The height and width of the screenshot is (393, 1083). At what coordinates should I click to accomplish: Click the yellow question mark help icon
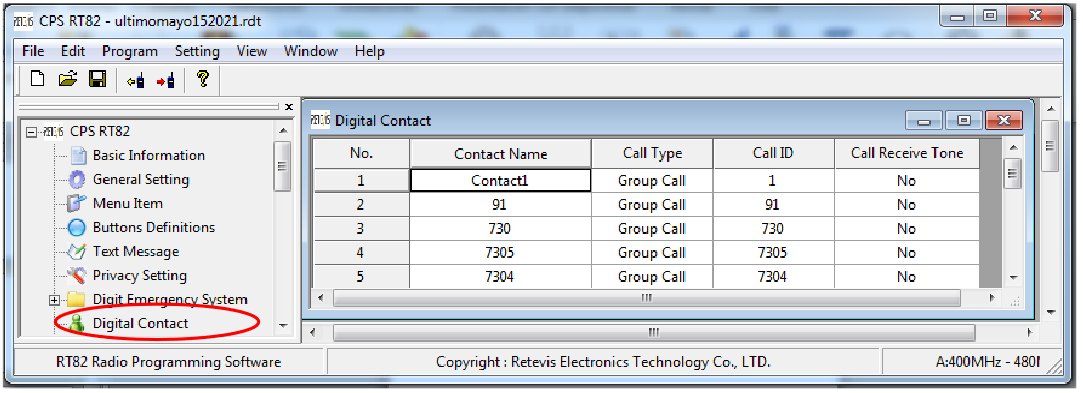coord(202,79)
